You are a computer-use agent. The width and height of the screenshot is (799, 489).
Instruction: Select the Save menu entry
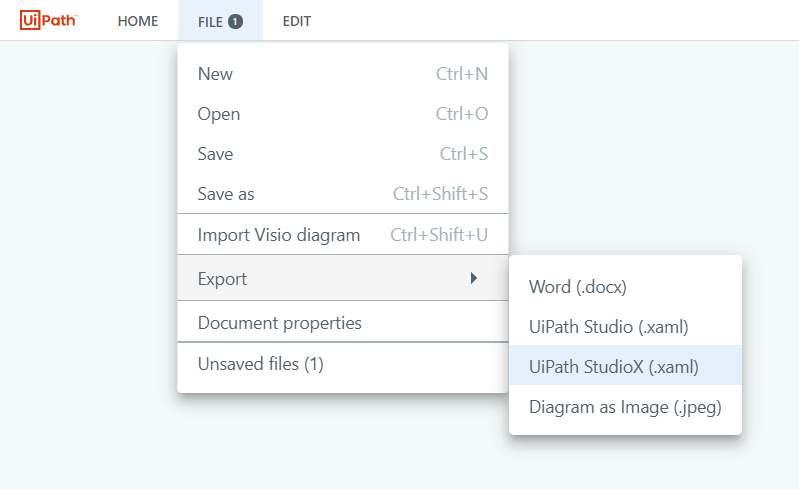click(x=343, y=153)
